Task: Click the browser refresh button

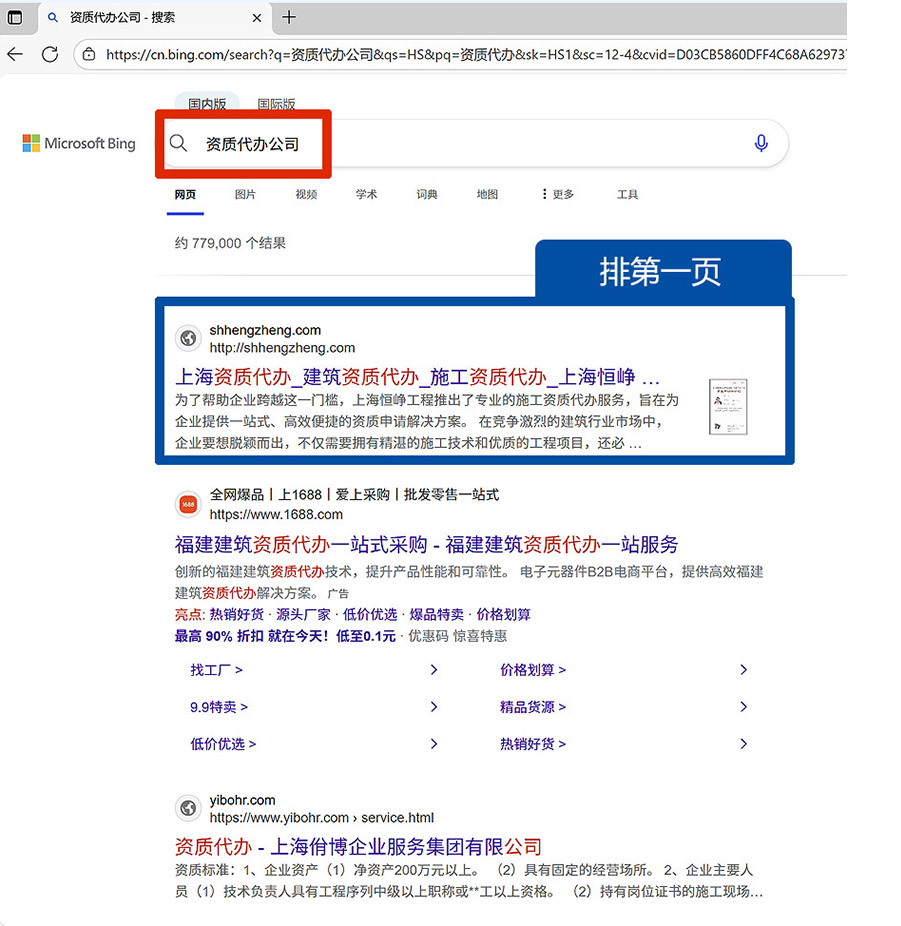Action: pyautogui.click(x=49, y=54)
